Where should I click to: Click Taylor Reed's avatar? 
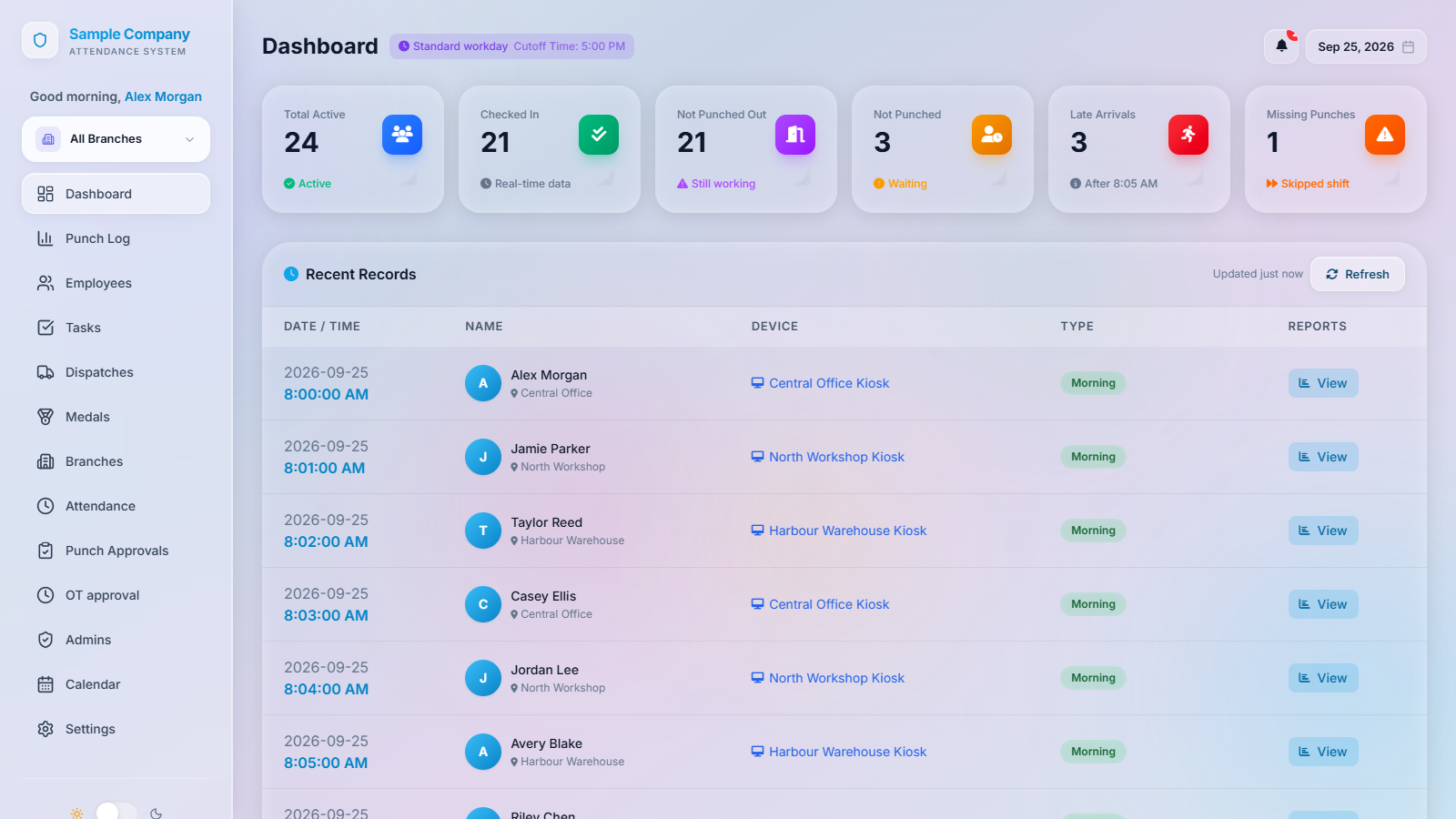click(x=483, y=531)
